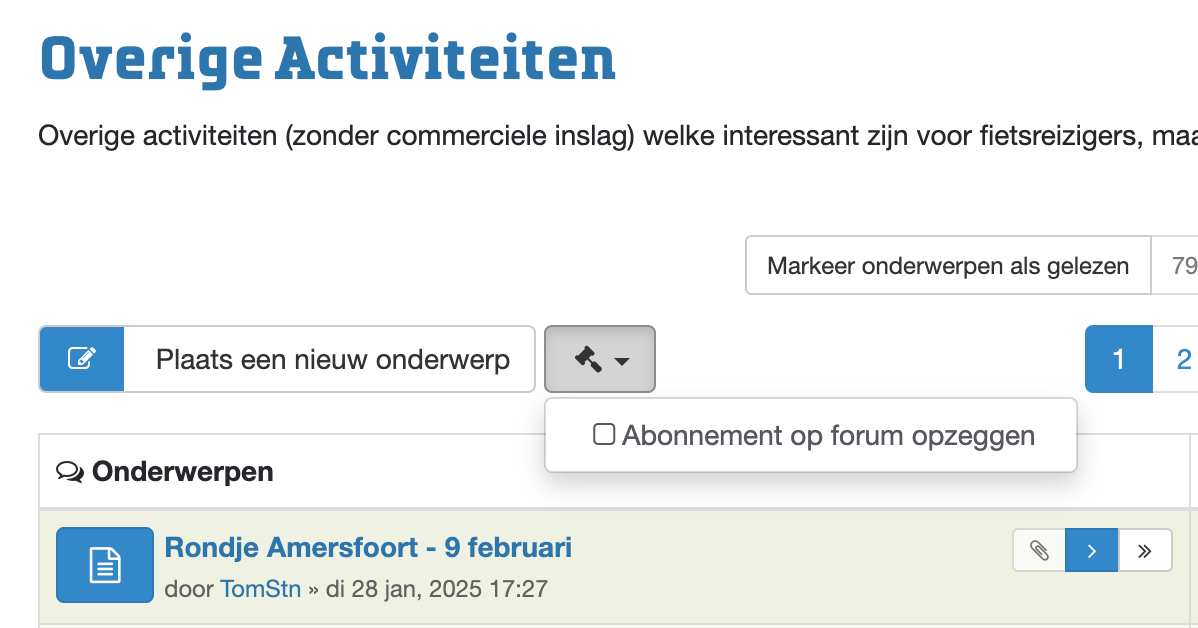
Task: Select 'Abonnement op forum opzeggen' menu entry
Action: (x=828, y=436)
